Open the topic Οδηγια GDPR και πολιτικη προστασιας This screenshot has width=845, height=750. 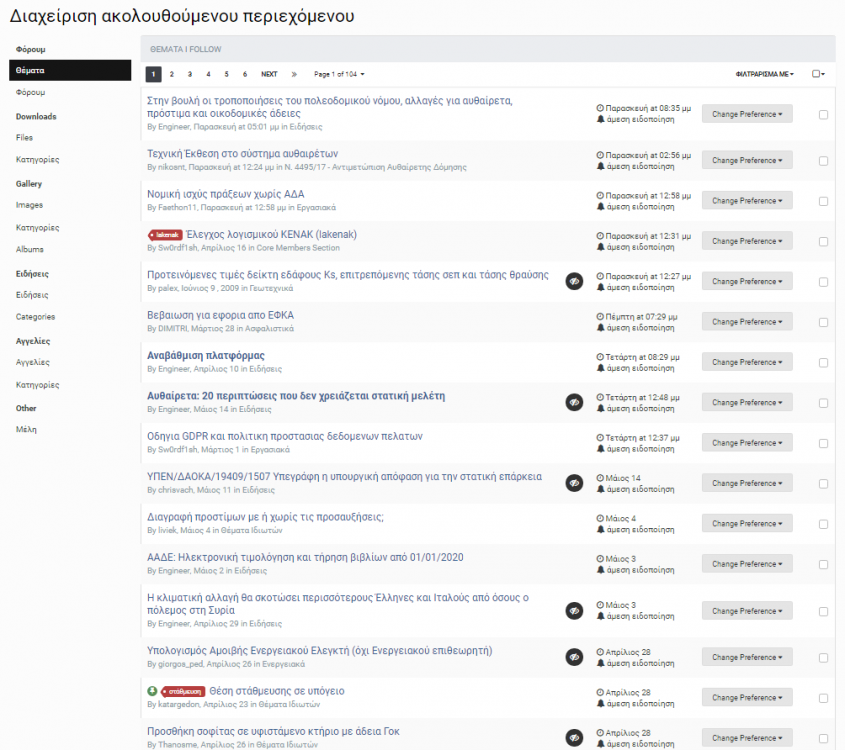tap(285, 436)
